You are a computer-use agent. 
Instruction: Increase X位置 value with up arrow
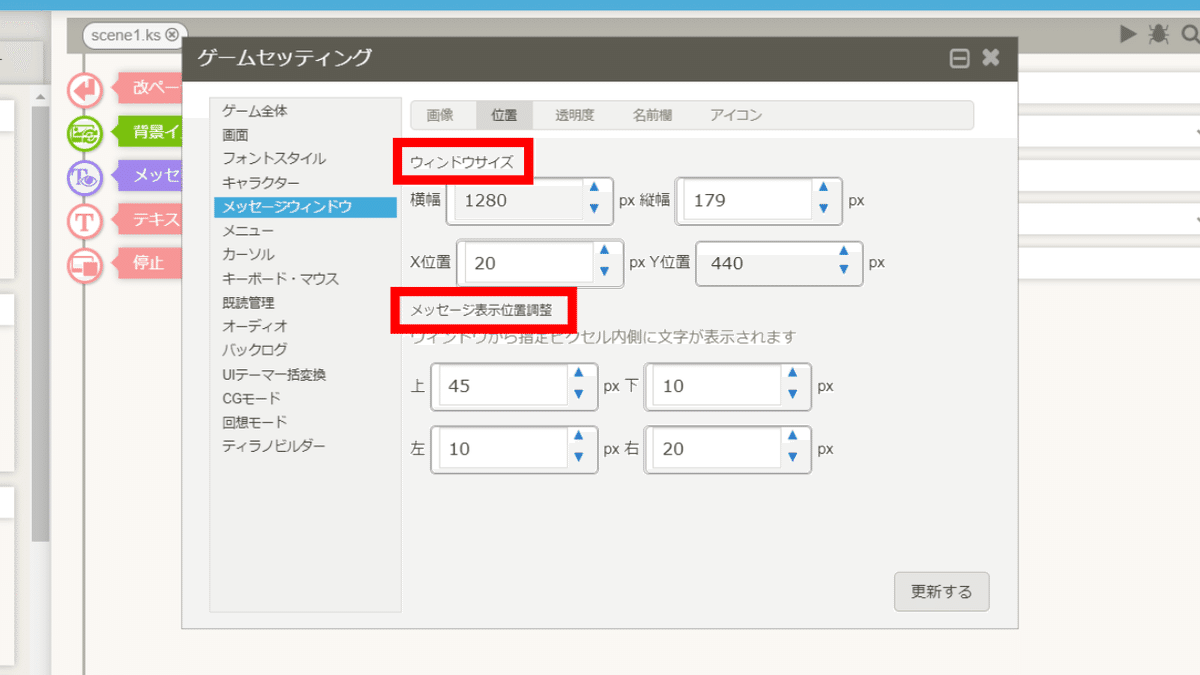tap(604, 250)
